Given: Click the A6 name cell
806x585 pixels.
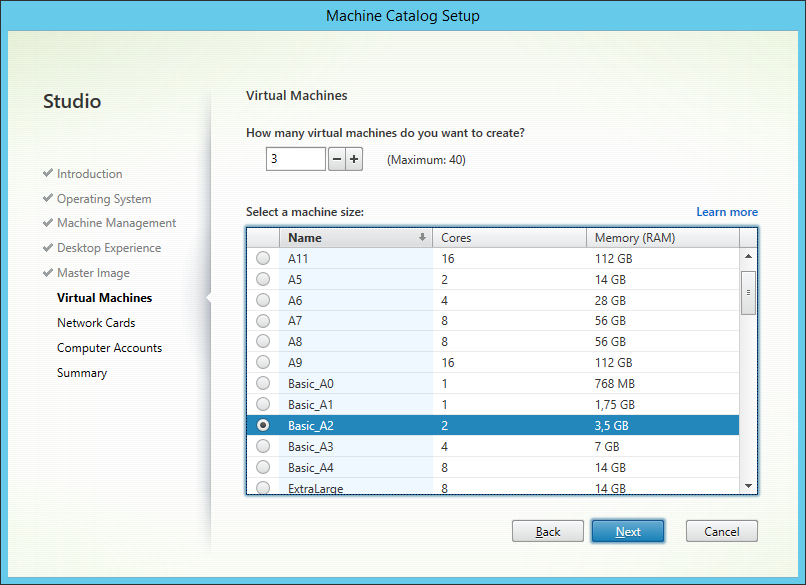Looking at the screenshot, I should coord(356,300).
